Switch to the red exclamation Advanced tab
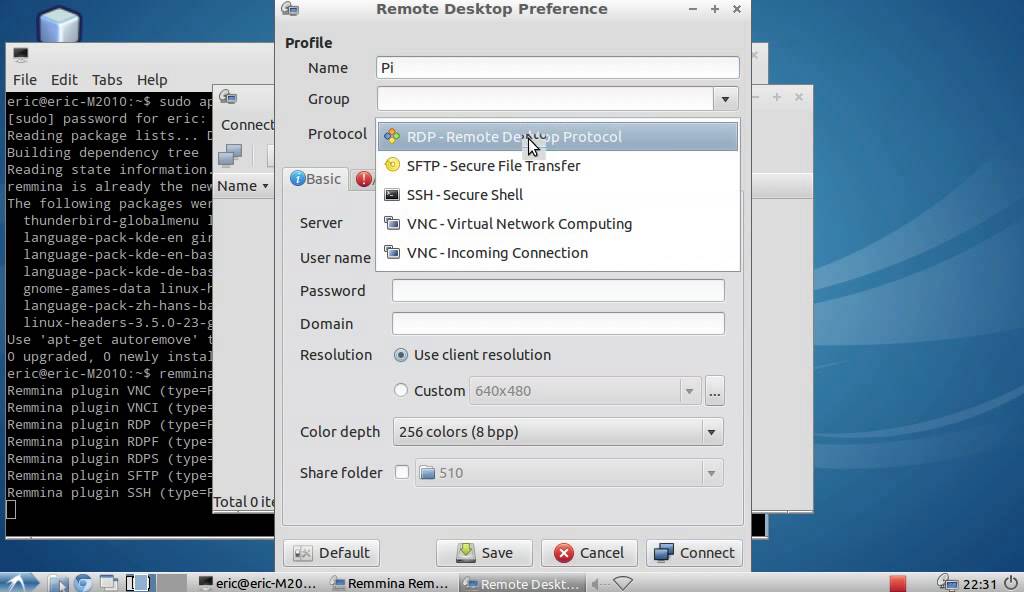The height and width of the screenshot is (592, 1024). [363, 179]
